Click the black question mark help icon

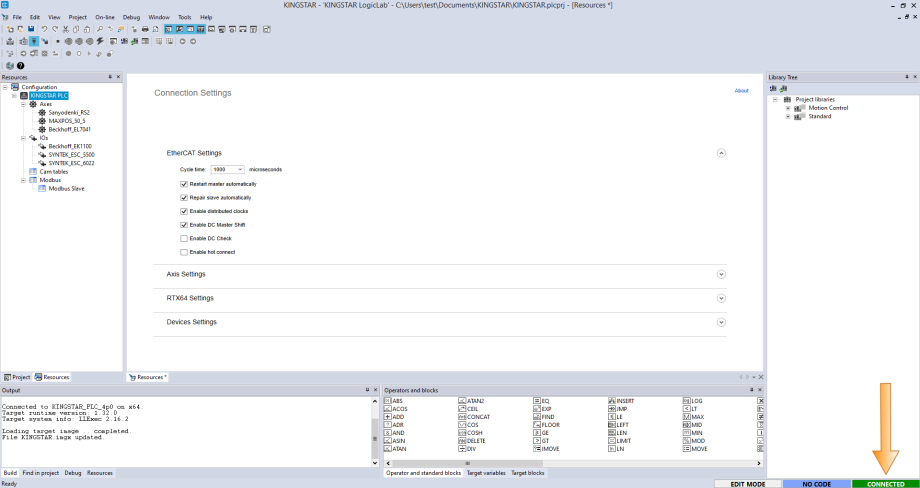click(21, 66)
